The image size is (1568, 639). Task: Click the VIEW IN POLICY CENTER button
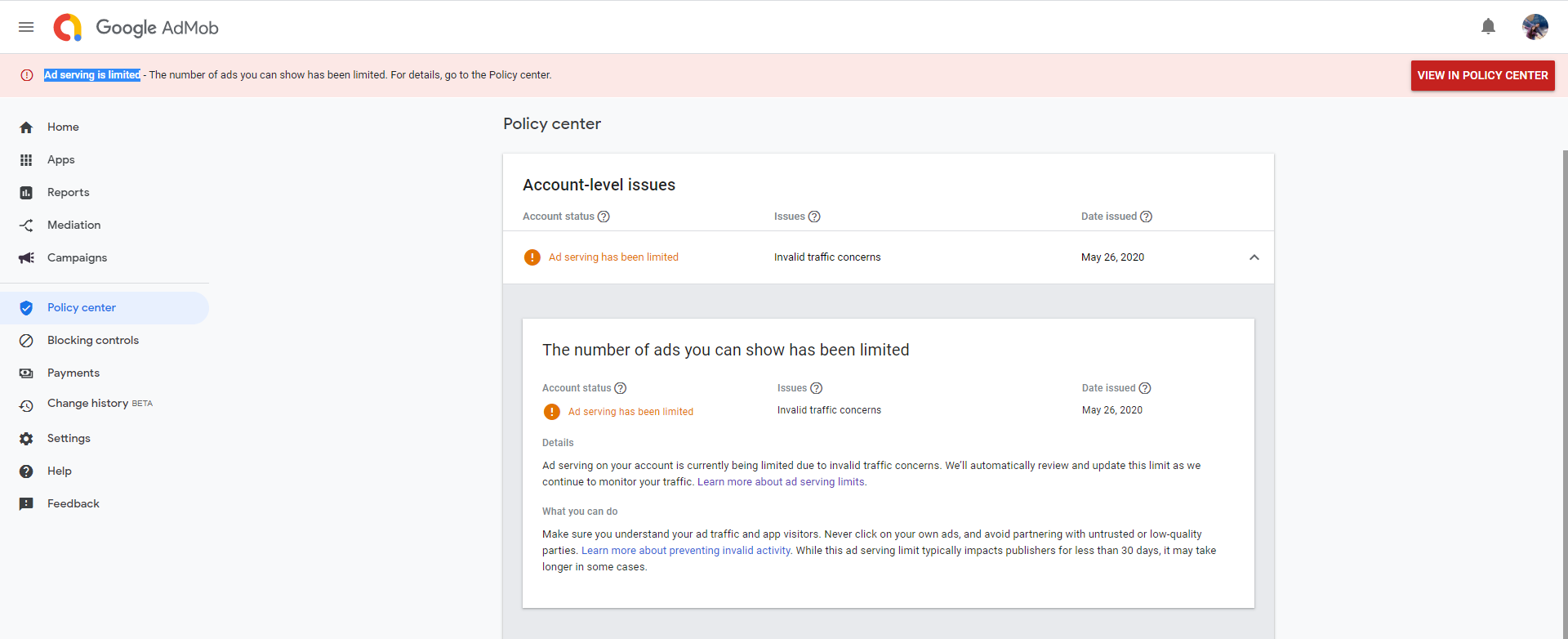(x=1482, y=75)
